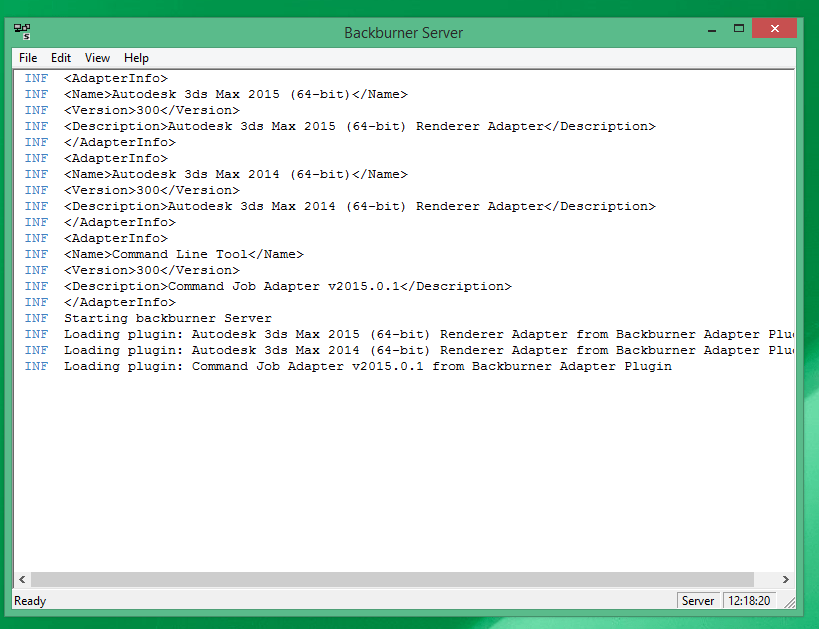819x629 pixels.
Task: Click the Backburner Server title bar icon
Action: click(x=22, y=31)
